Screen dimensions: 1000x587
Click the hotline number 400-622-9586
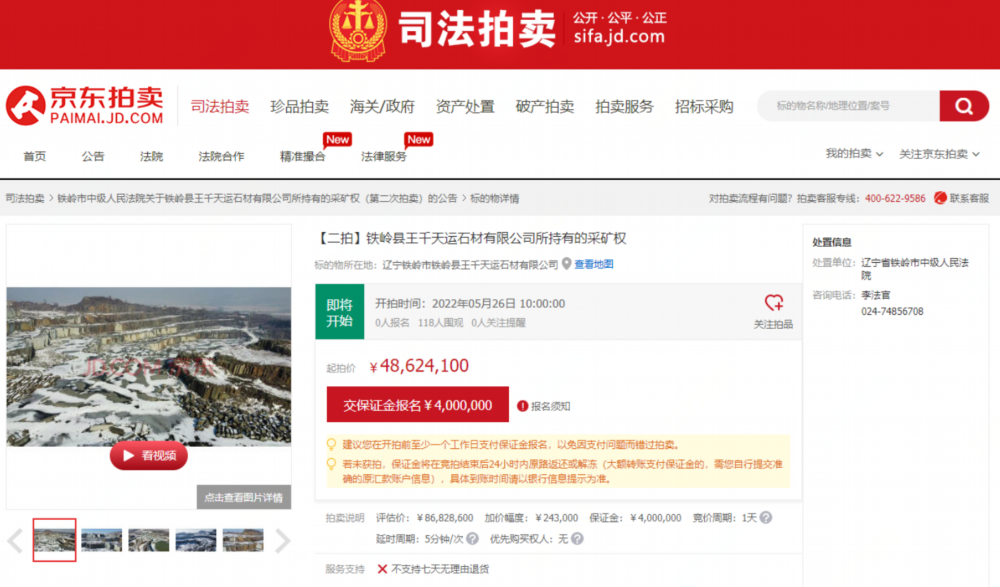[895, 198]
